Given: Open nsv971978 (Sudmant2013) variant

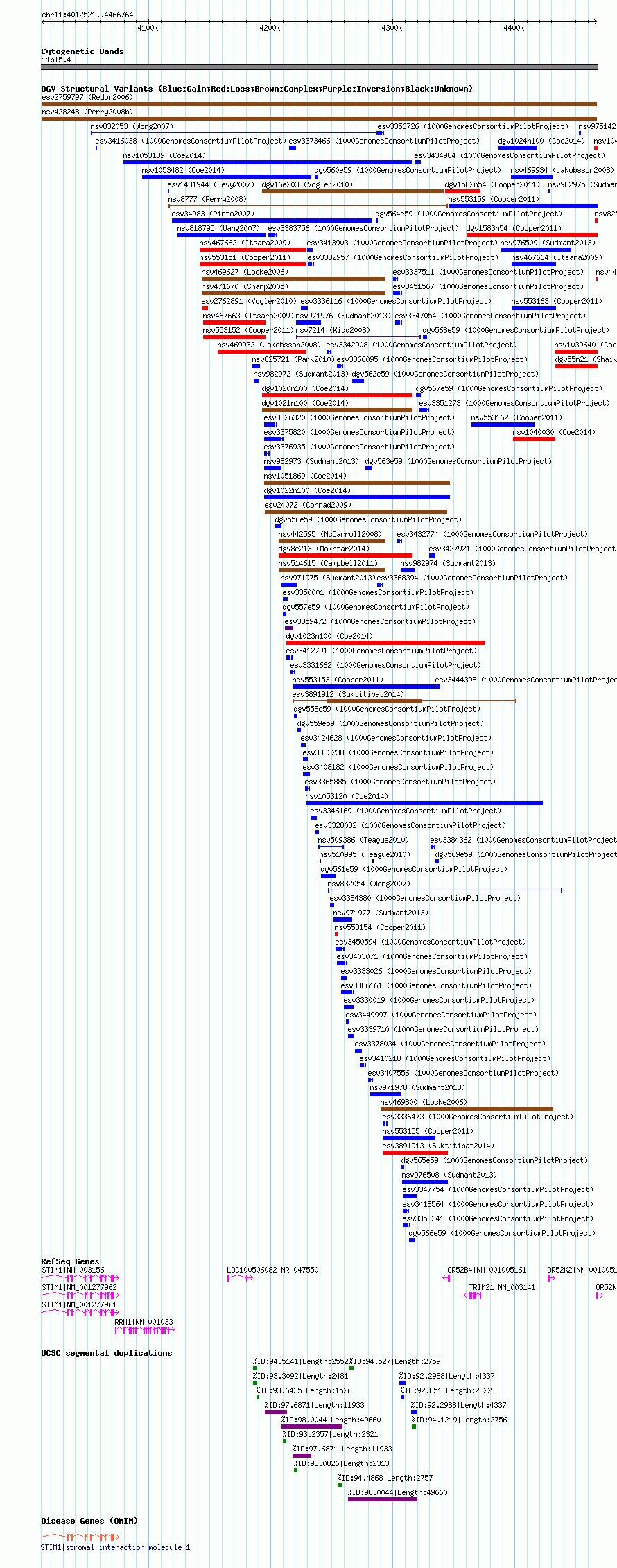Looking at the screenshot, I should click(x=385, y=1094).
